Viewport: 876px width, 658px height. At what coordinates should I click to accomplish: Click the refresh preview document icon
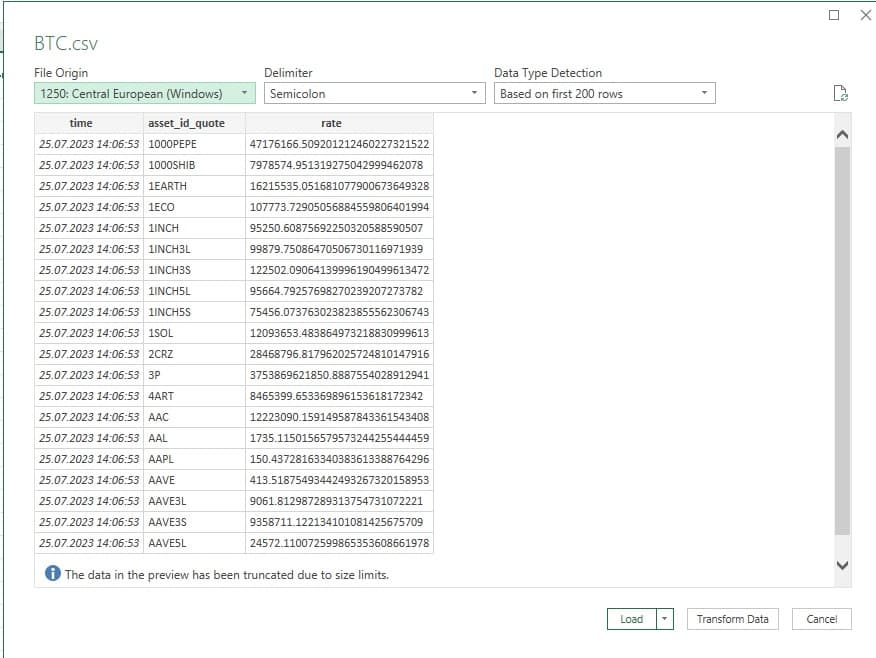click(840, 93)
